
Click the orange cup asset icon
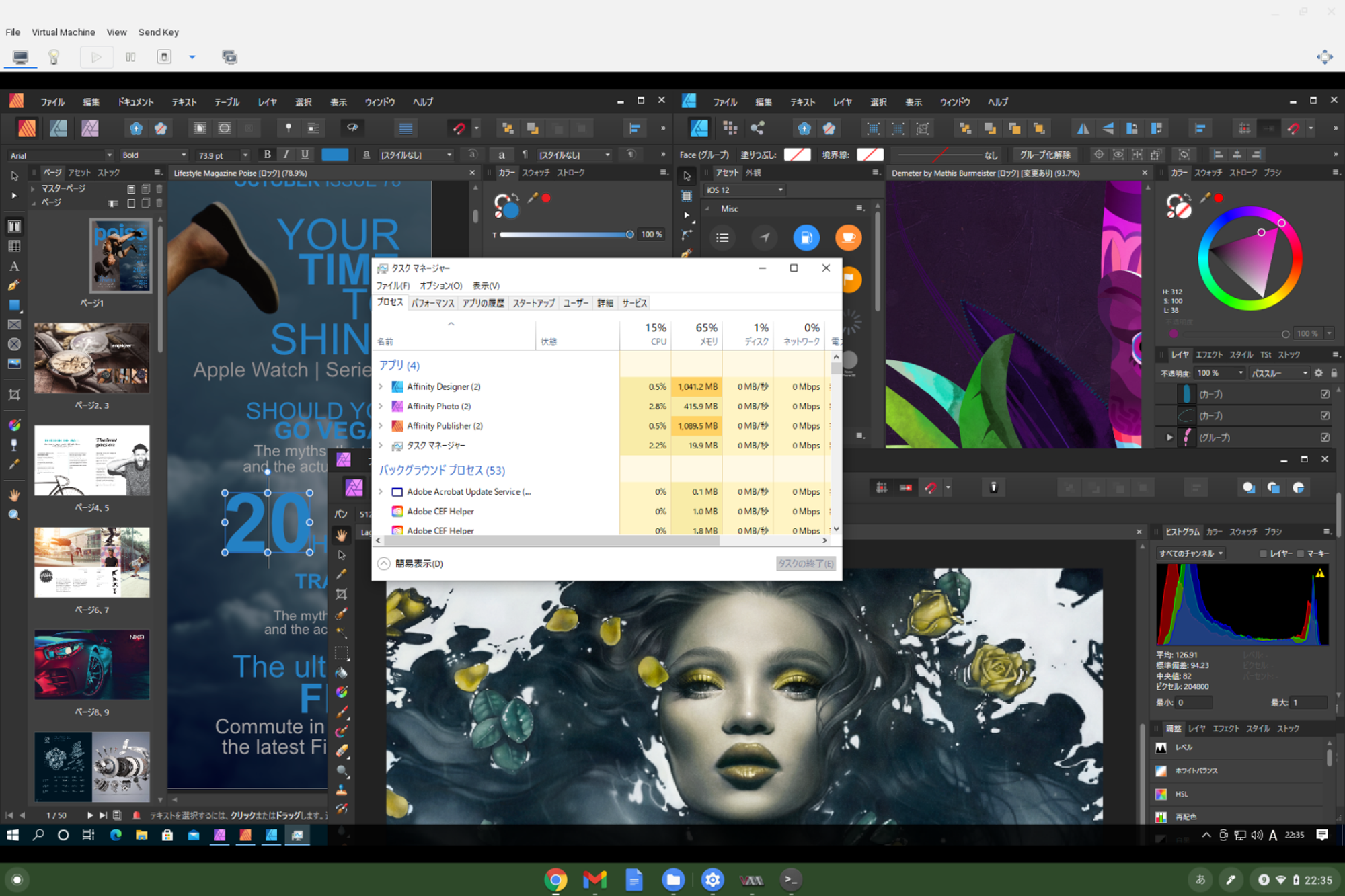point(848,237)
